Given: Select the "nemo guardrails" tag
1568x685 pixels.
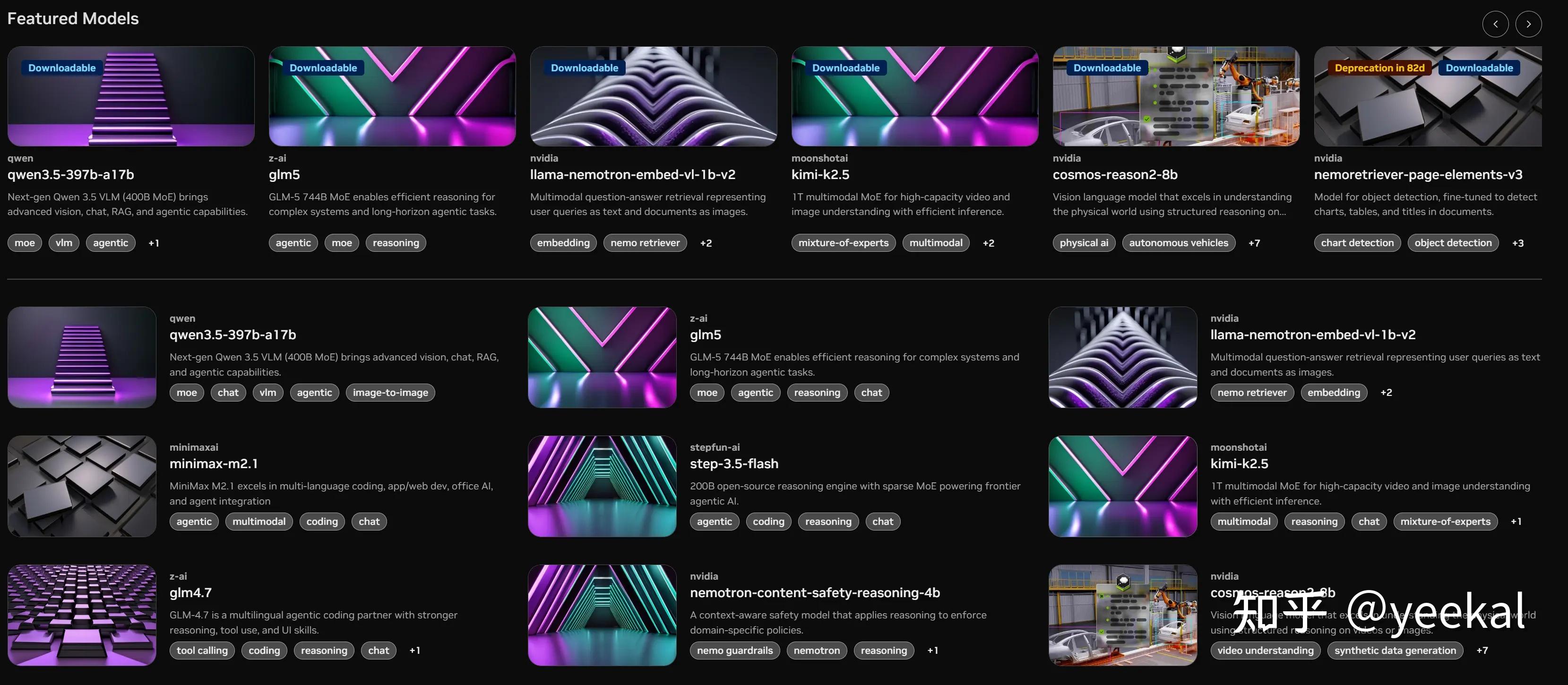Looking at the screenshot, I should [735, 651].
